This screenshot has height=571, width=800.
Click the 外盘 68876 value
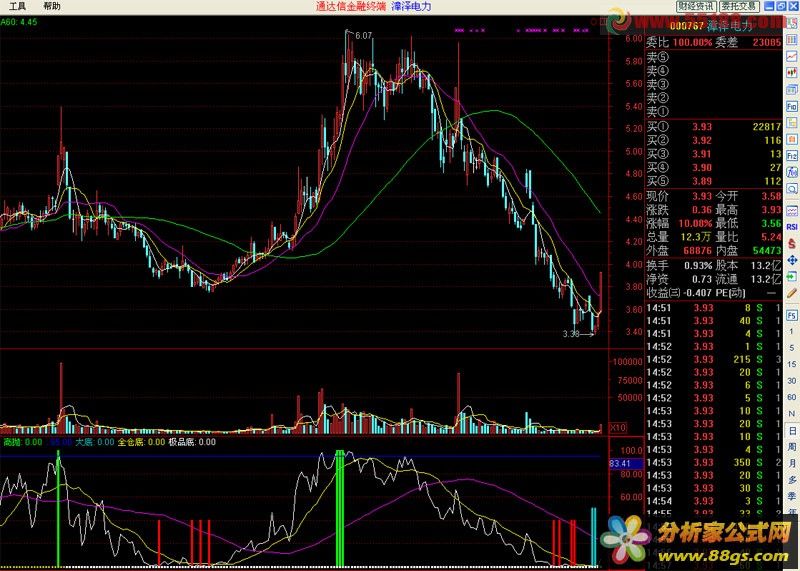pos(697,251)
